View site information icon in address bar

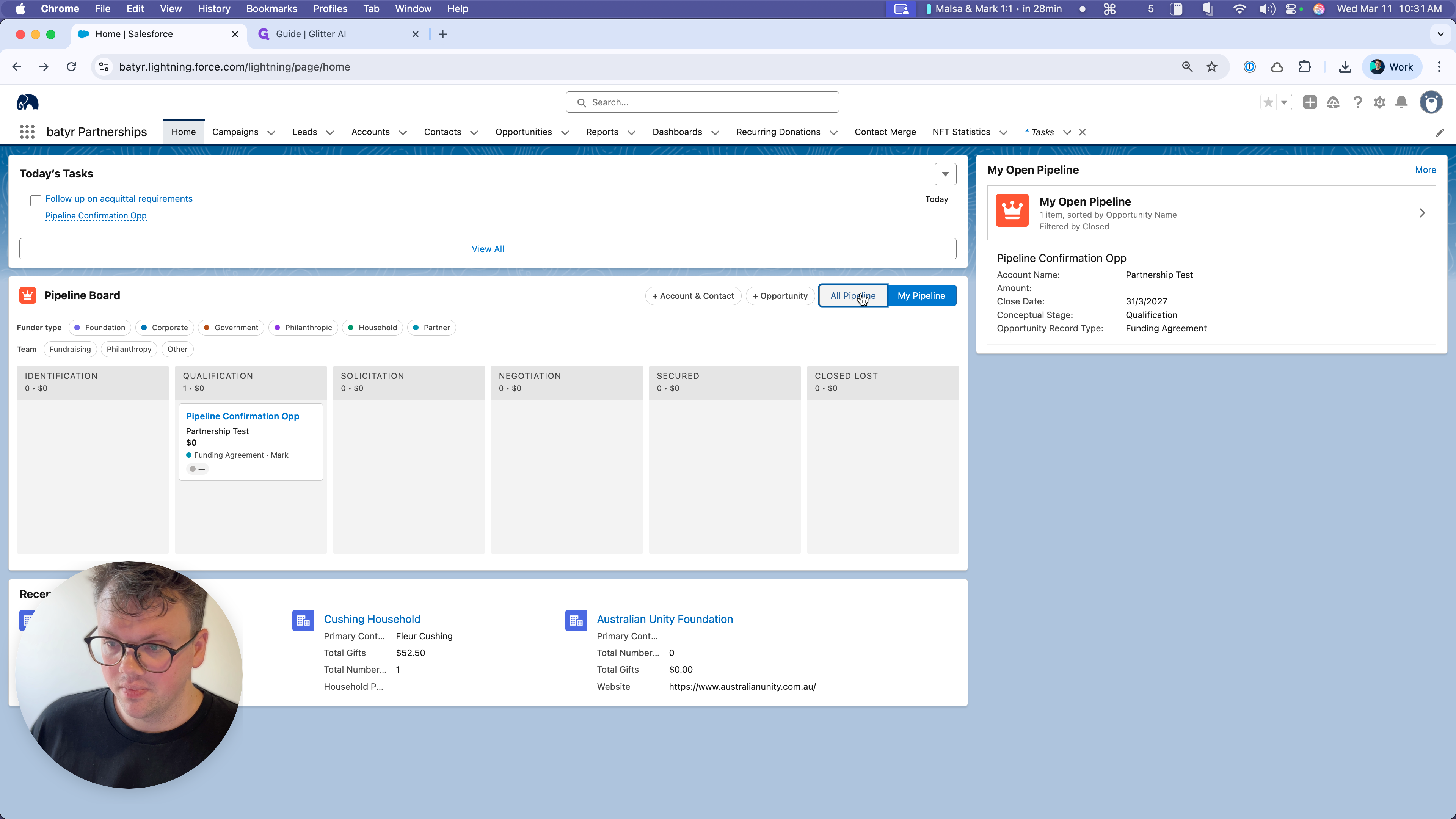point(104,67)
